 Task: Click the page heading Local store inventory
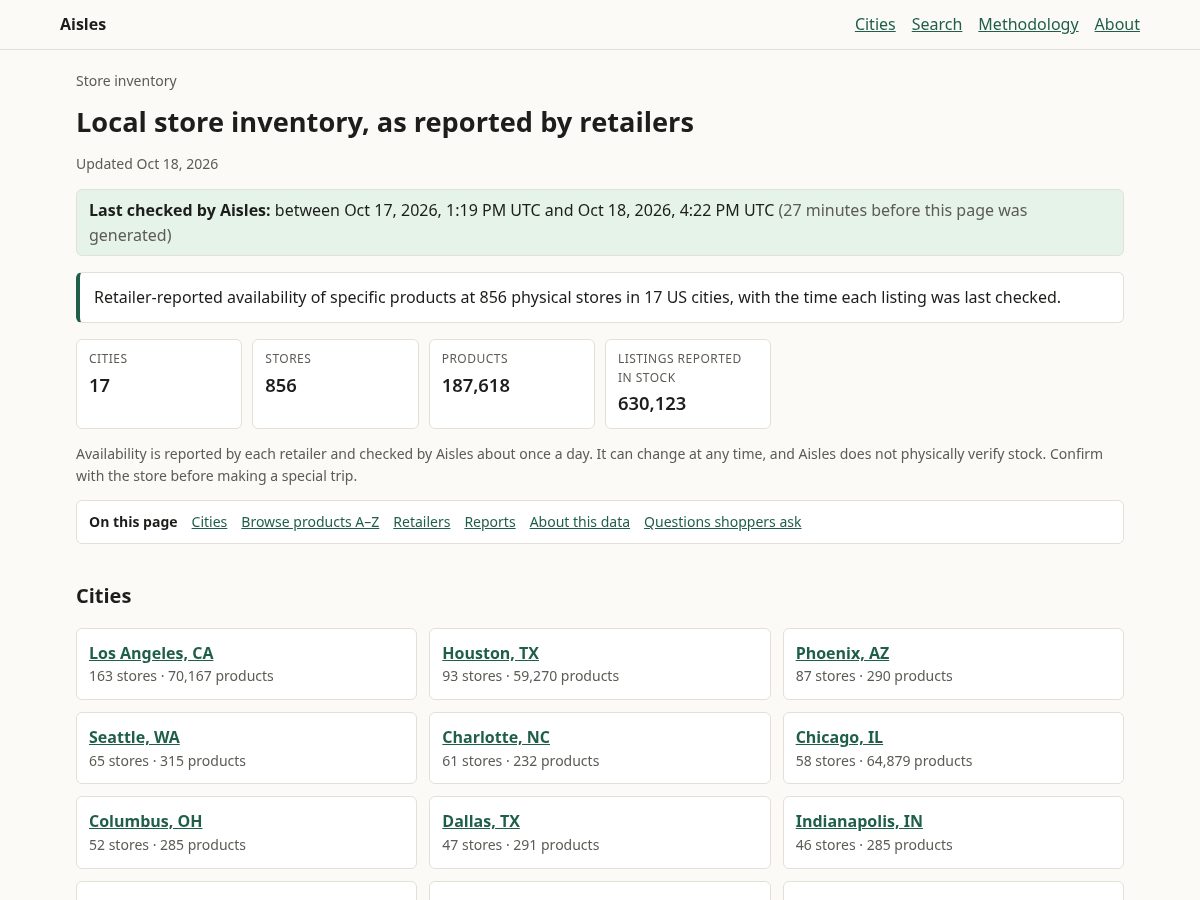tap(385, 122)
